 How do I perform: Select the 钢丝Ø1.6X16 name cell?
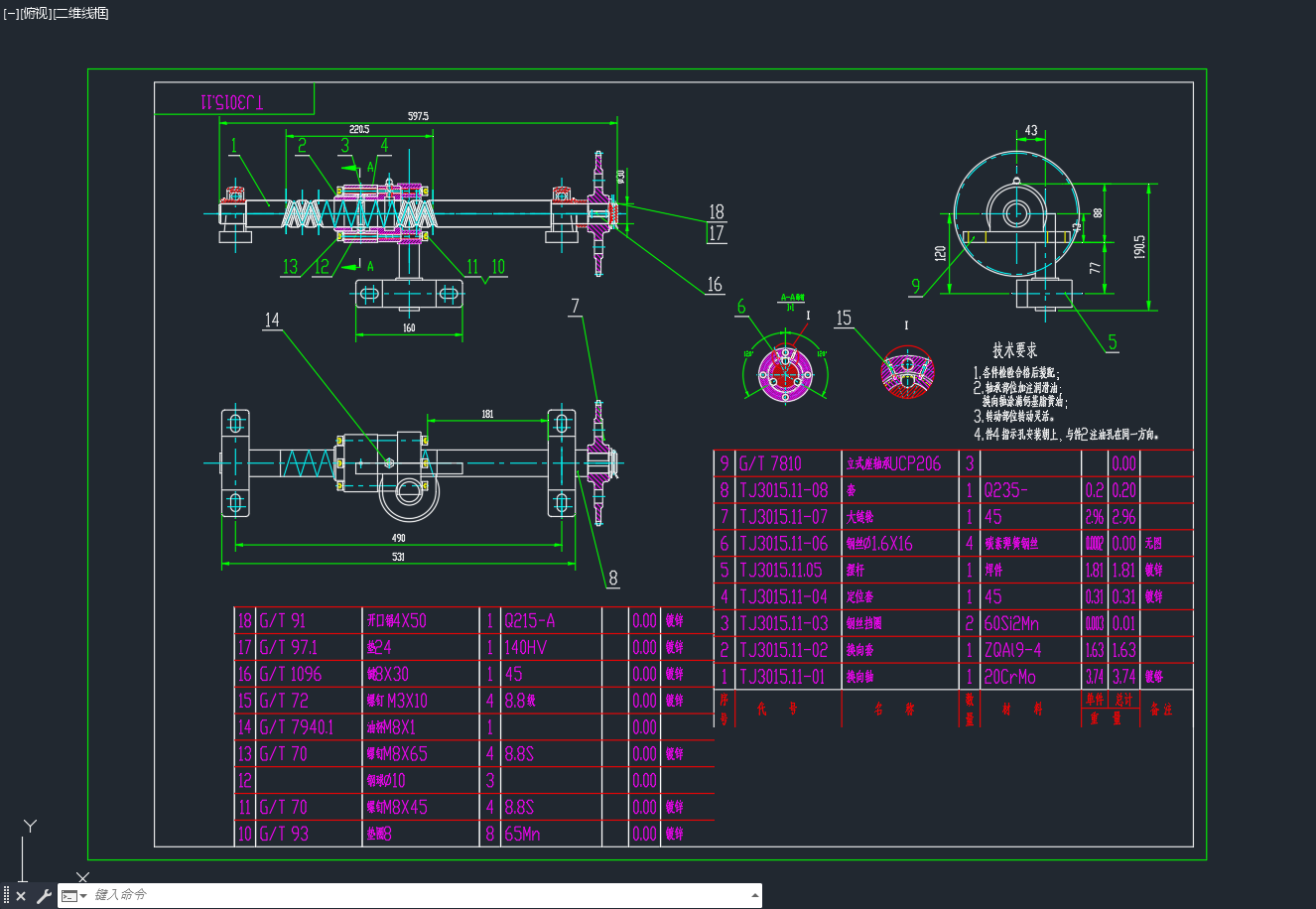coord(879,543)
